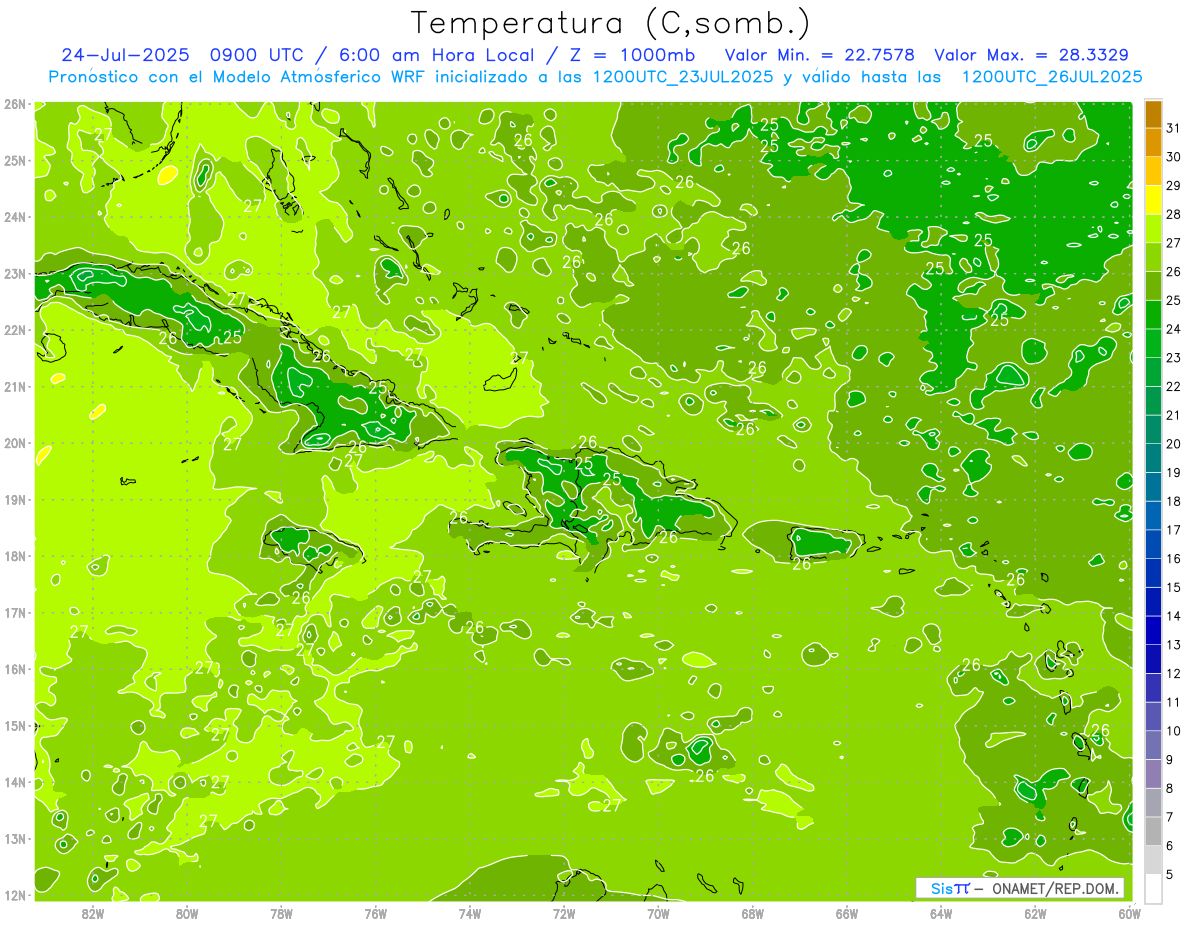
Task: Click the orange-brown legend swatch above 31
Action: pos(1153,115)
